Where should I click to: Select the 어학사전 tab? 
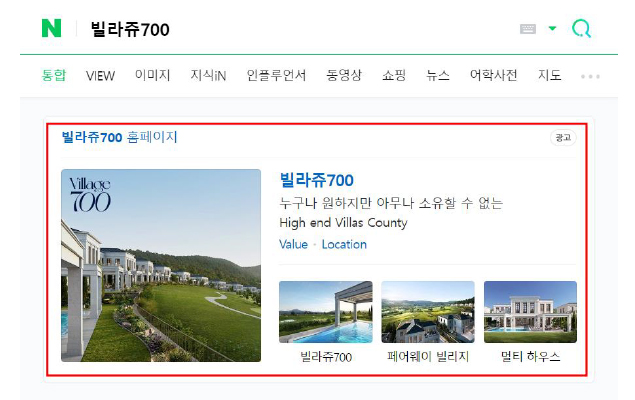tap(493, 75)
